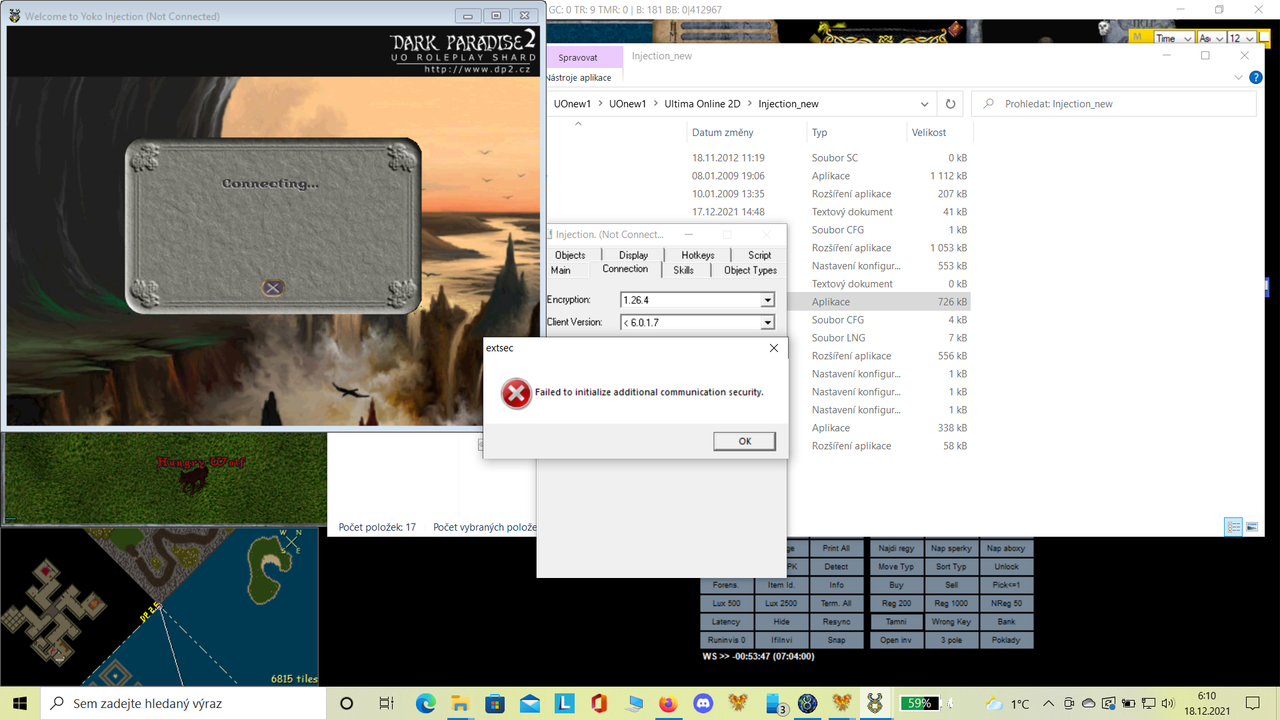Click the search box Prohledat: Injection_new
1280x720 pixels.
1114,103
